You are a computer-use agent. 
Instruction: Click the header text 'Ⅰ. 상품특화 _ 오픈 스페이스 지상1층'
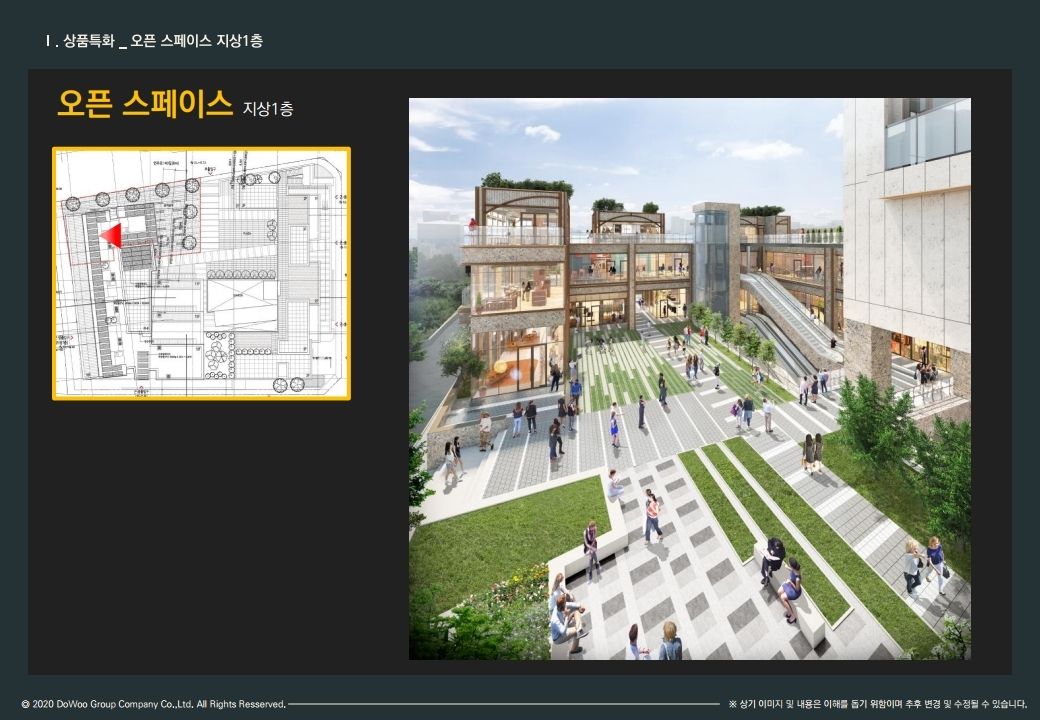tap(154, 41)
